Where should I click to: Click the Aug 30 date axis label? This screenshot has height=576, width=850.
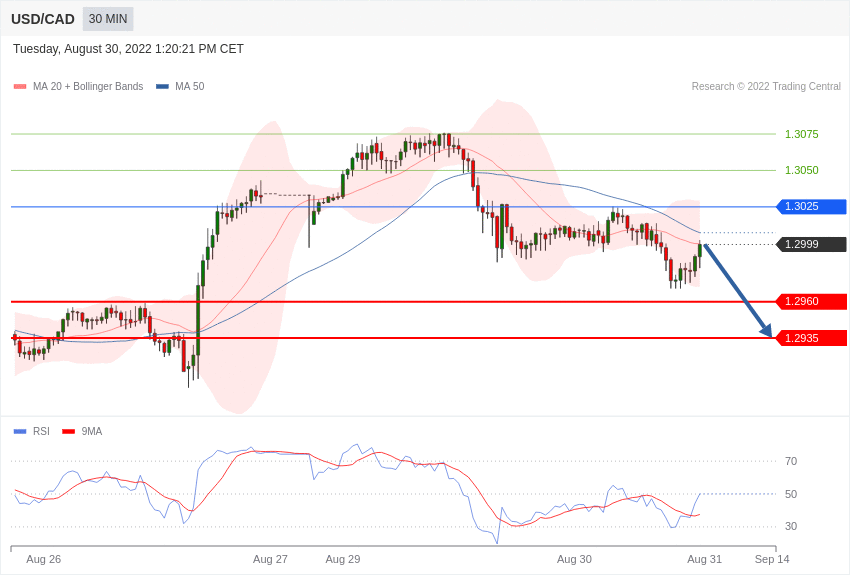[574, 559]
